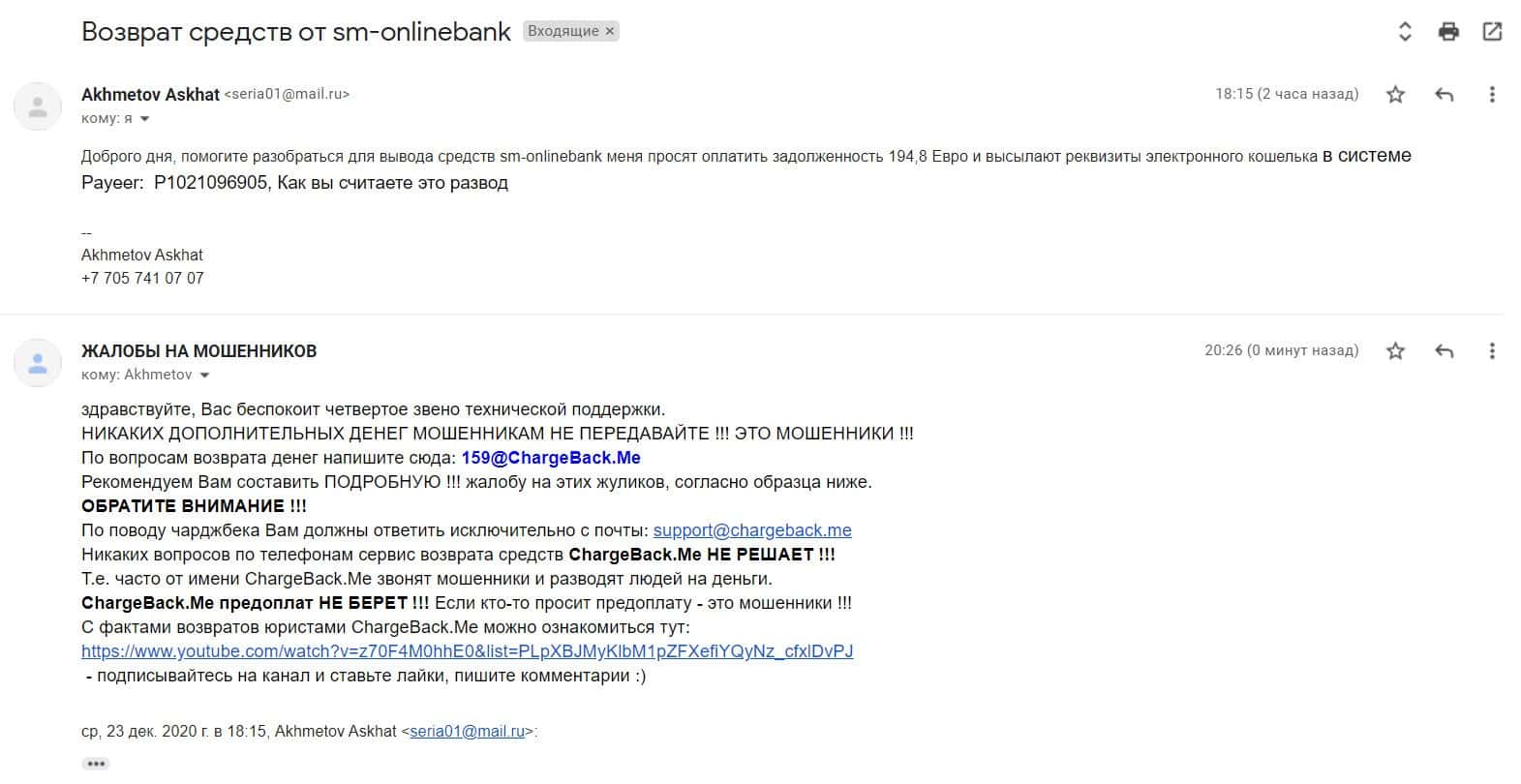Open the YouTube video link

467,651
